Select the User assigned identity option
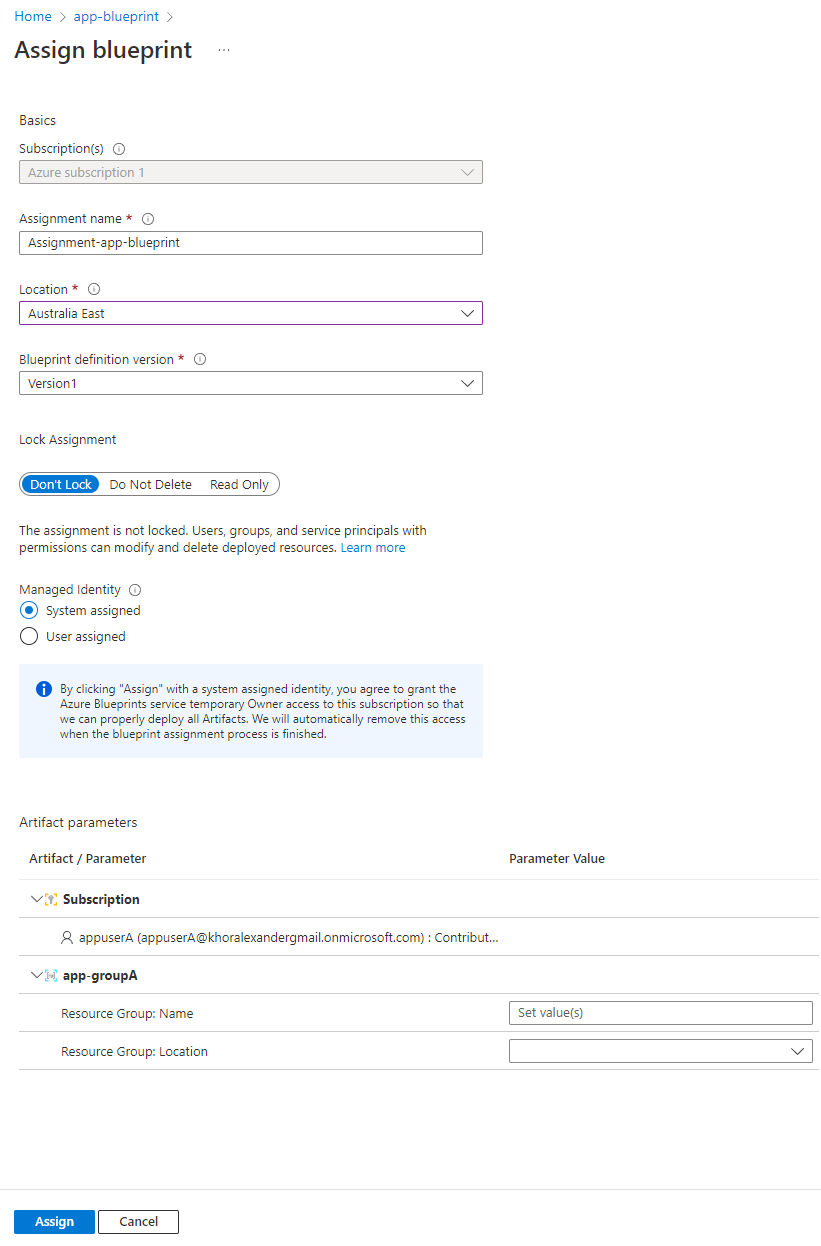 pyautogui.click(x=28, y=636)
